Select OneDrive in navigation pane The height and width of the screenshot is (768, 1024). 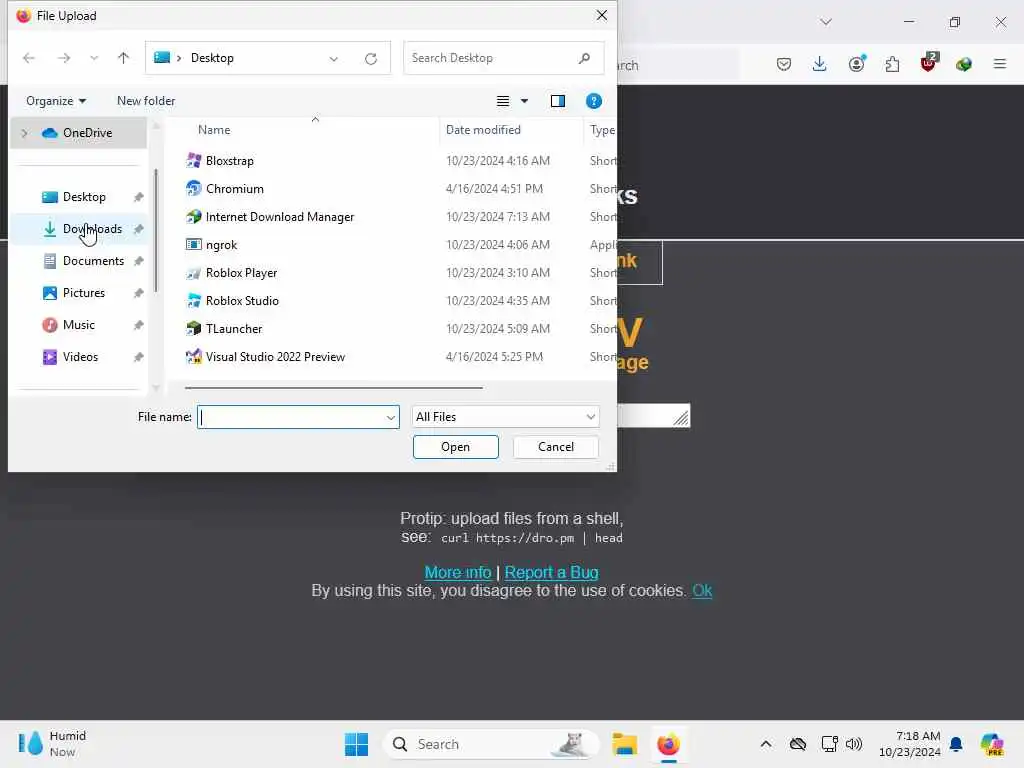coord(88,133)
